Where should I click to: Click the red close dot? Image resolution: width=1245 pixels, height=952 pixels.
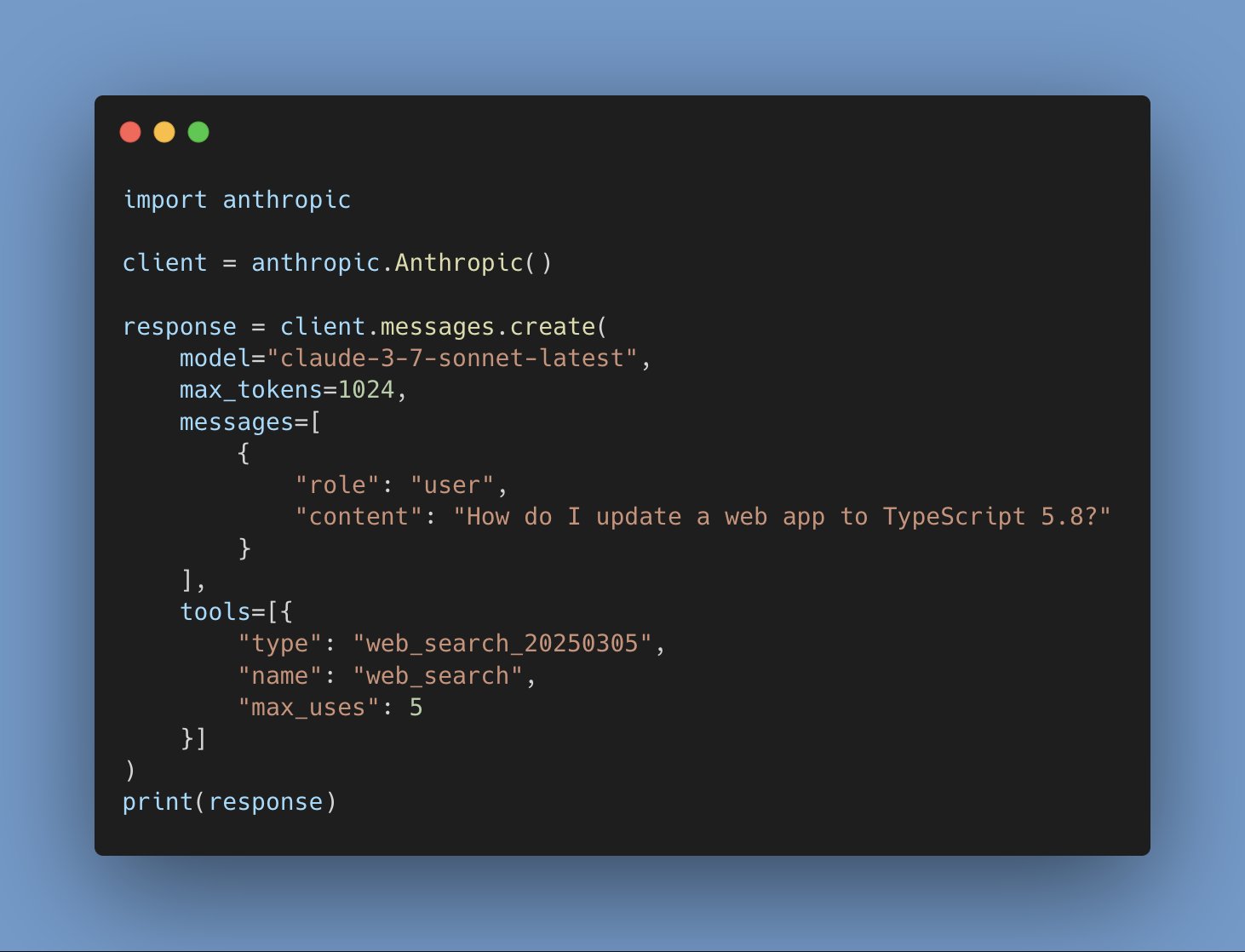(130, 132)
